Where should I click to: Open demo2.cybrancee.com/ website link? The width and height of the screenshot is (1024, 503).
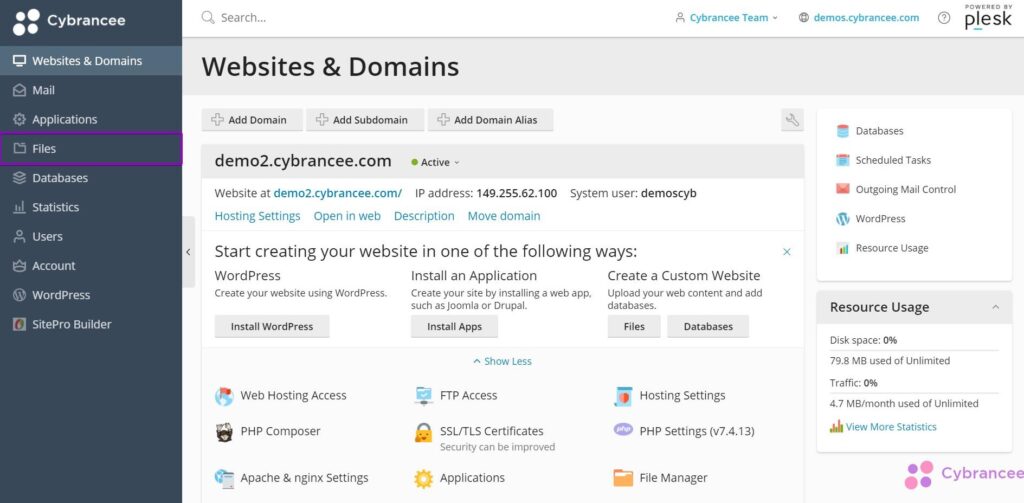click(338, 193)
